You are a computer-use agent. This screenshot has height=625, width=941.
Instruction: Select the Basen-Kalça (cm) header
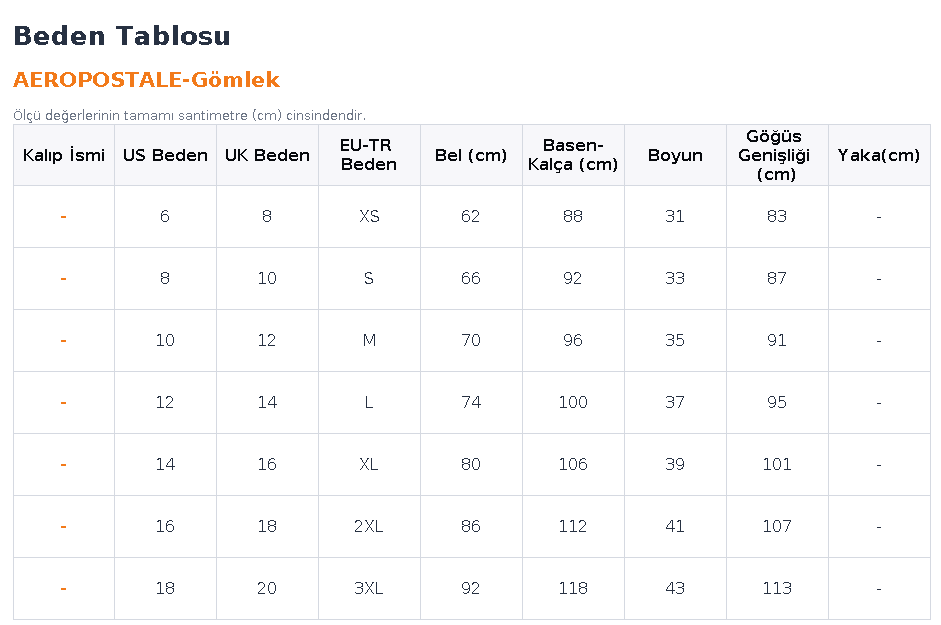[x=573, y=155]
